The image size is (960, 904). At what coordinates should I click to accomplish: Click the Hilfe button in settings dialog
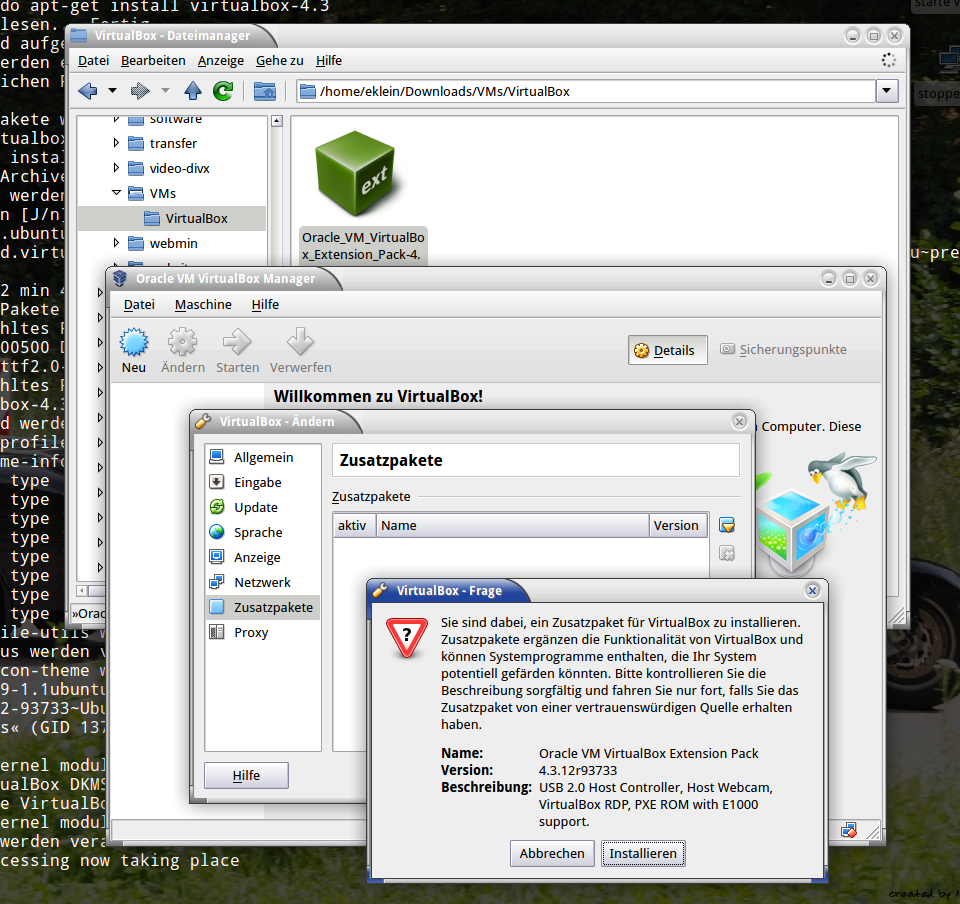click(x=246, y=775)
